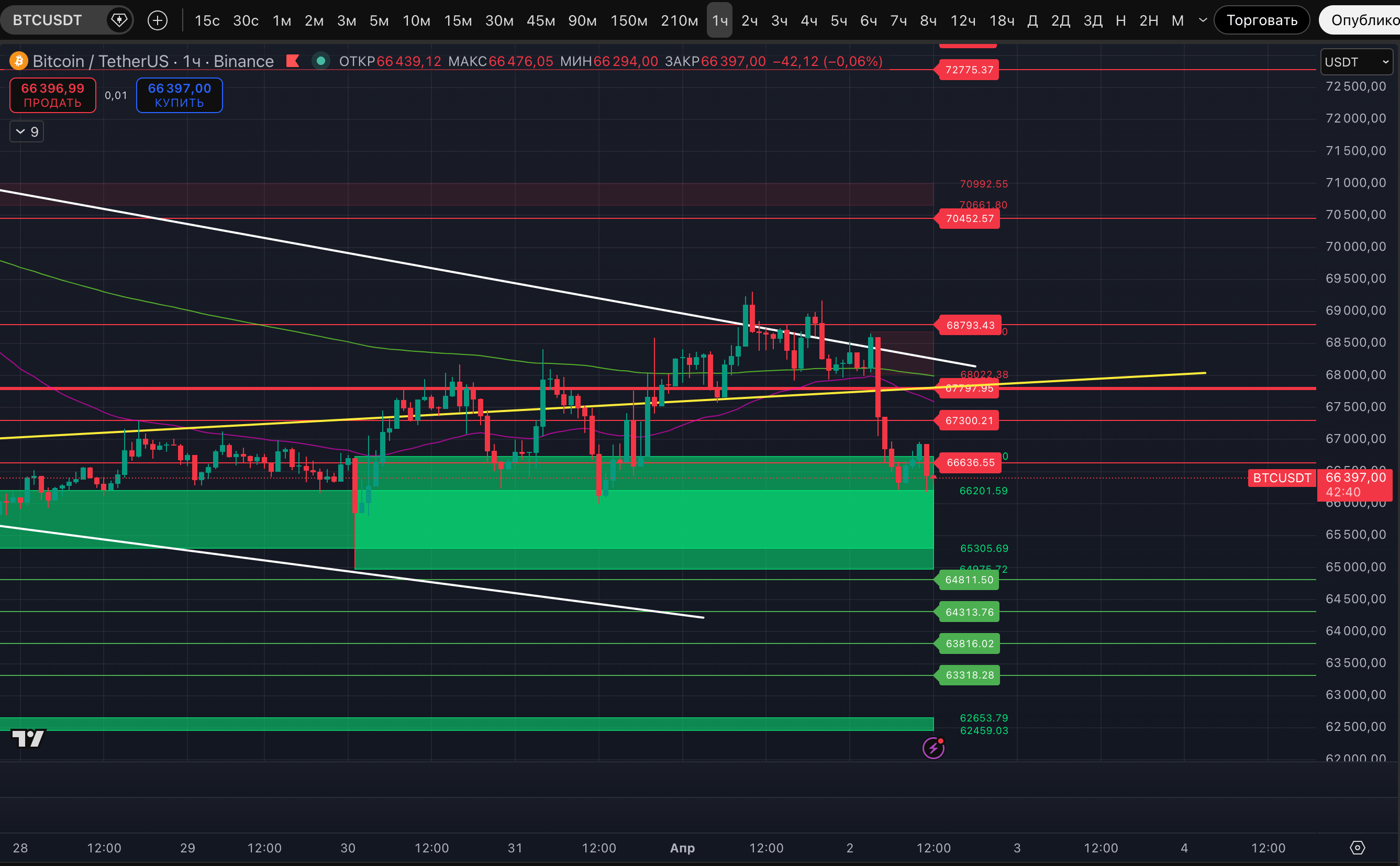This screenshot has height=866, width=1400.
Task: Click the Торговать button
Action: click(x=1261, y=20)
